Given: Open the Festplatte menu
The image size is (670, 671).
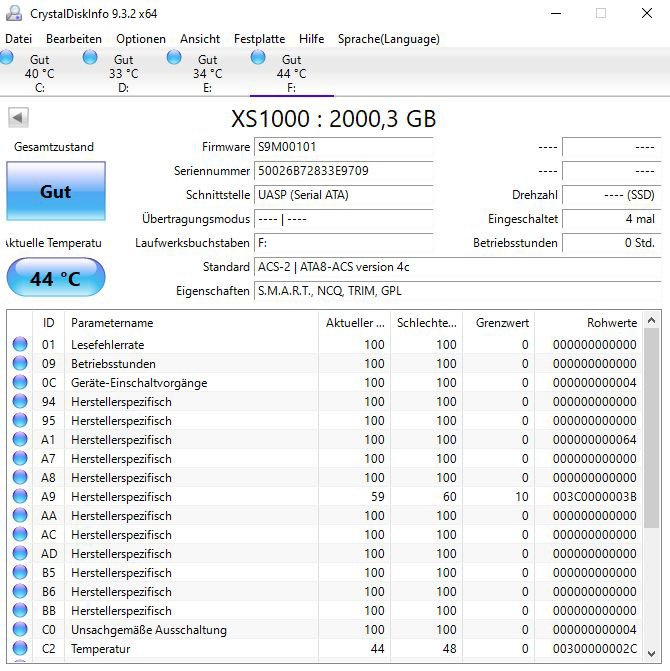Looking at the screenshot, I should 259,39.
